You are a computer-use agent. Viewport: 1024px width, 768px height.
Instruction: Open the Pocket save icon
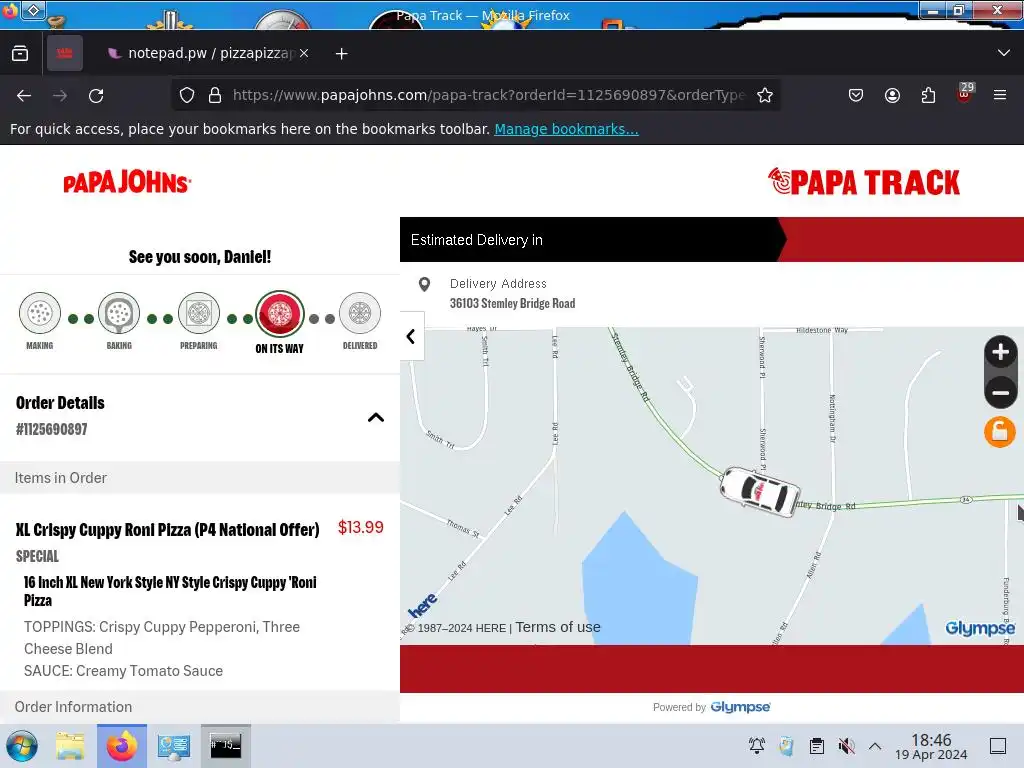[856, 95]
